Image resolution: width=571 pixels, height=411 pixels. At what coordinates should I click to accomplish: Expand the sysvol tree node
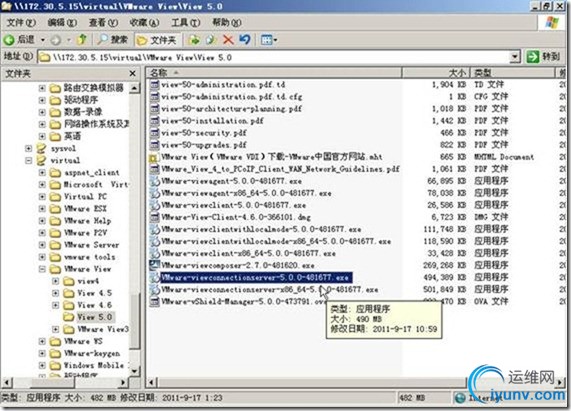click(x=28, y=148)
